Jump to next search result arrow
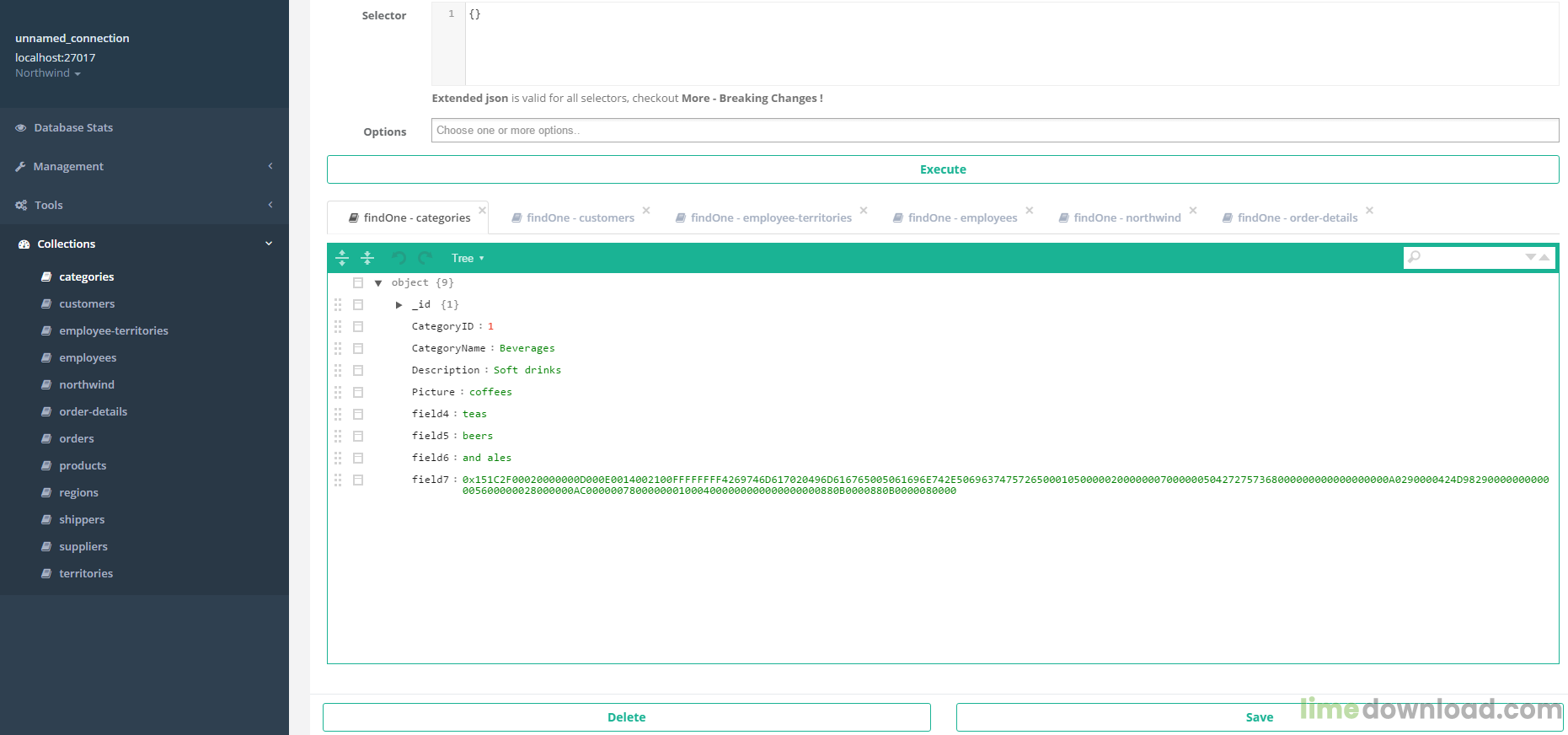This screenshot has height=735, width=1568. (x=1530, y=257)
